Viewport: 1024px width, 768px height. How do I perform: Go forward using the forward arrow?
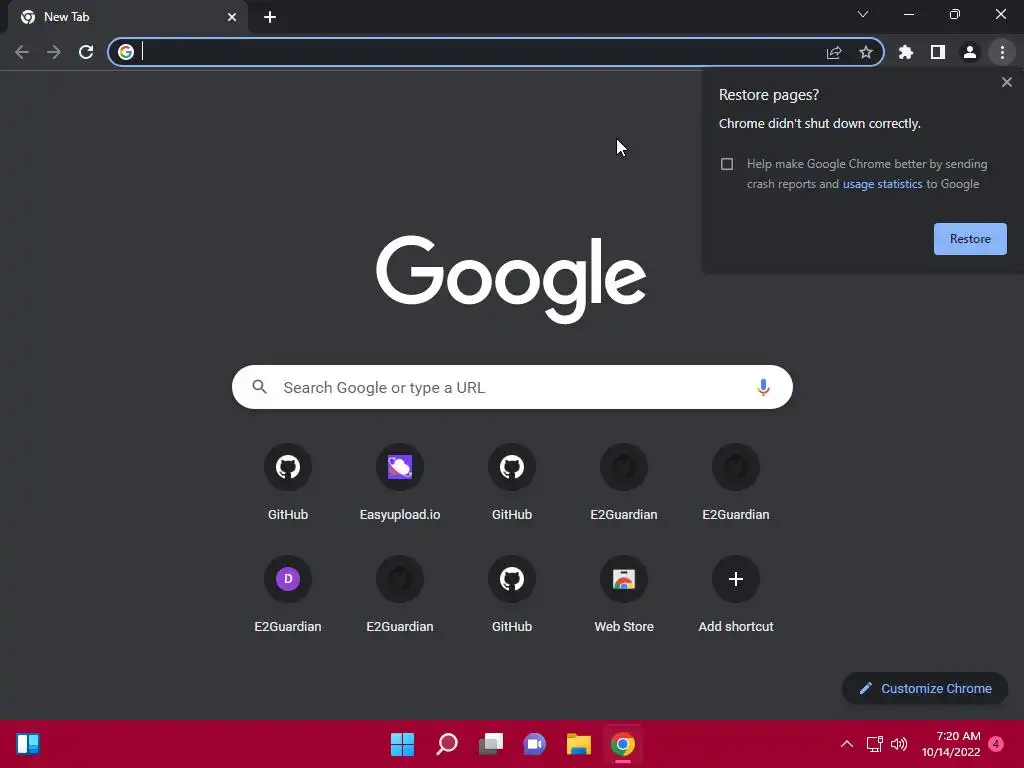(54, 52)
